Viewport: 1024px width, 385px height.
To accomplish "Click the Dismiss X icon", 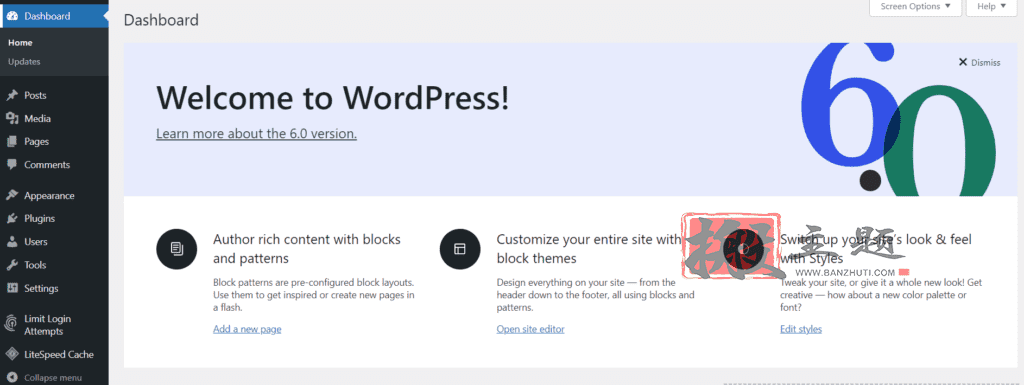I will pos(963,62).
